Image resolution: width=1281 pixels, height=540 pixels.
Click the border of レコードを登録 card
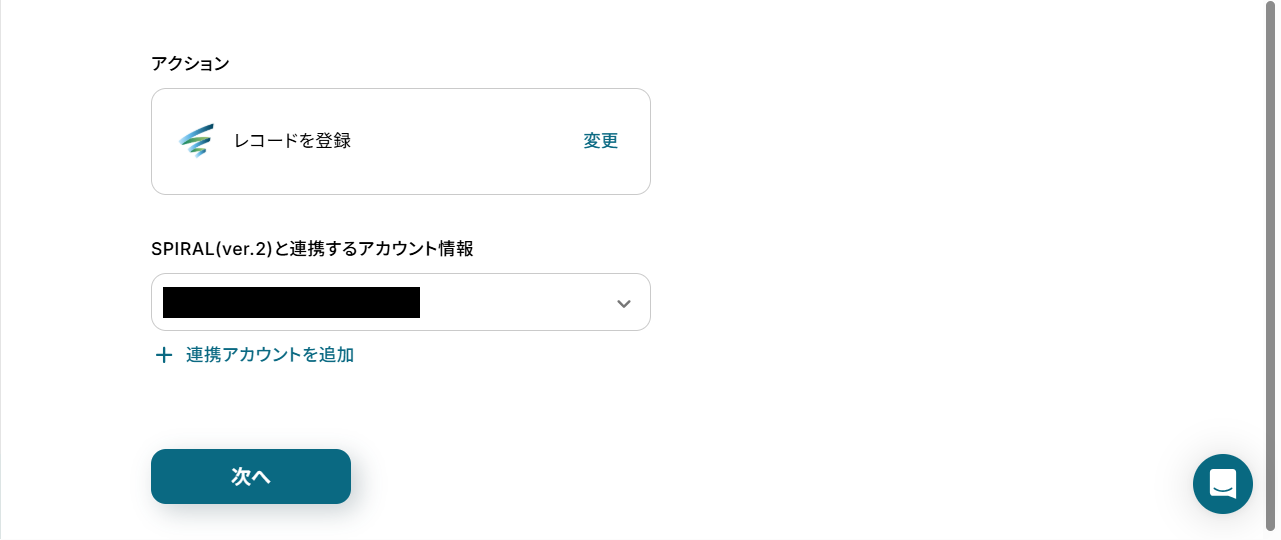[x=400, y=89]
